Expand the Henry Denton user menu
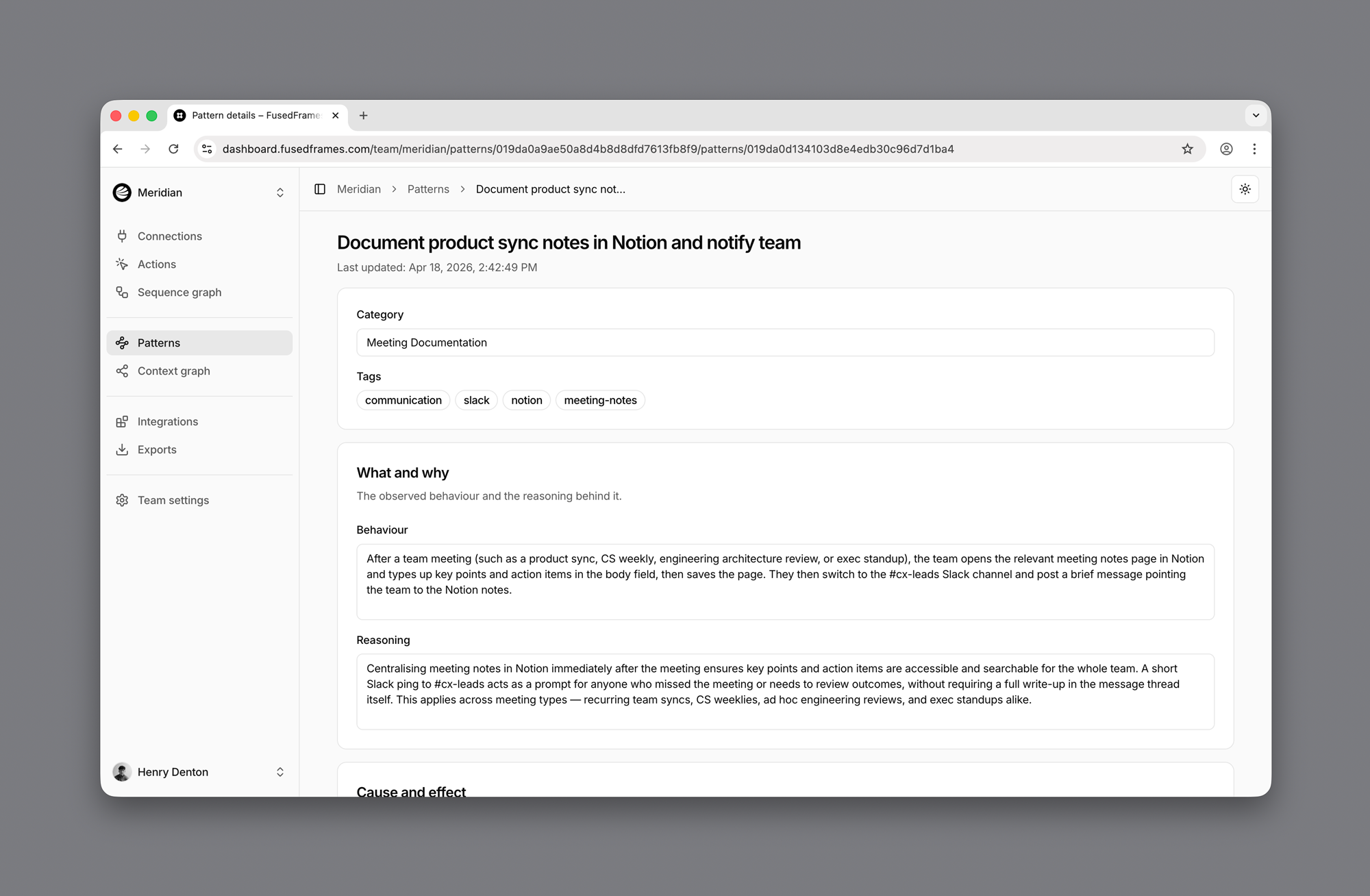Viewport: 1370px width, 896px height. point(199,772)
